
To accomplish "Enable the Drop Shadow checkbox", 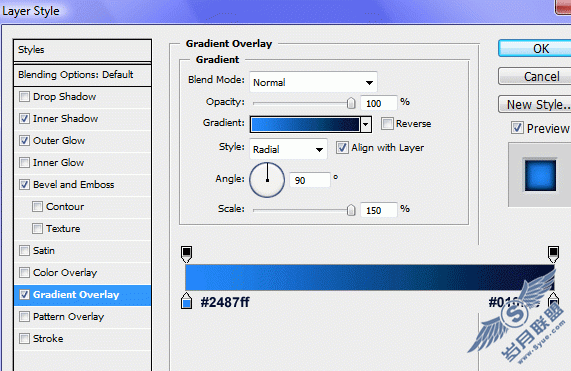I will point(24,97).
